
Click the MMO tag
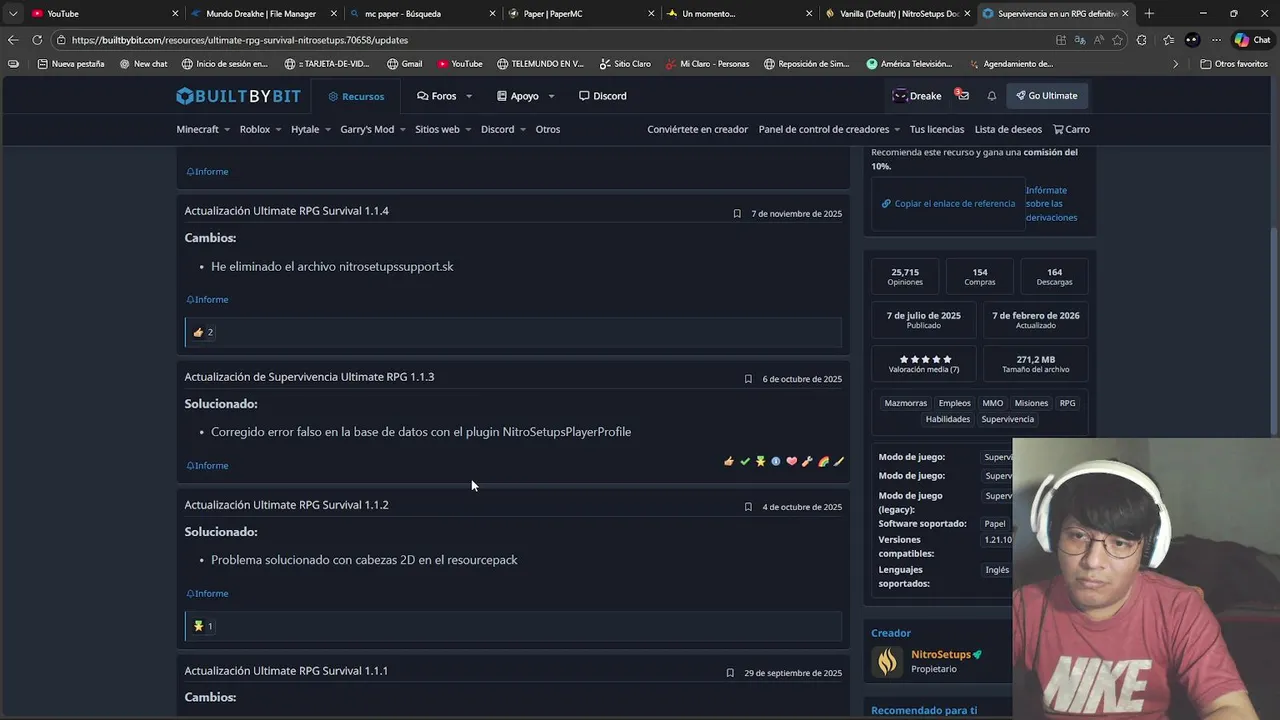[992, 403]
